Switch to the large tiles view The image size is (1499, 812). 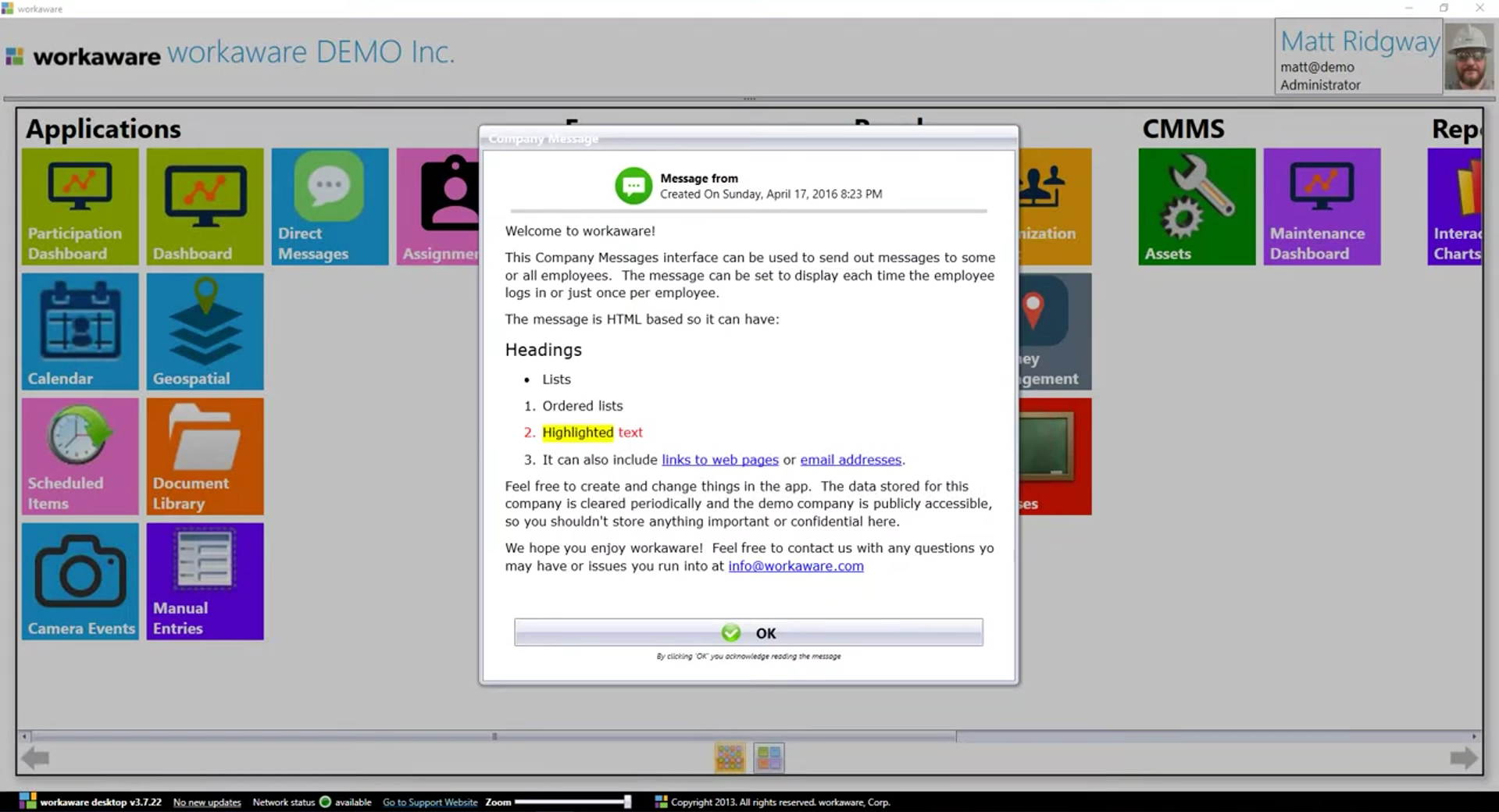769,757
